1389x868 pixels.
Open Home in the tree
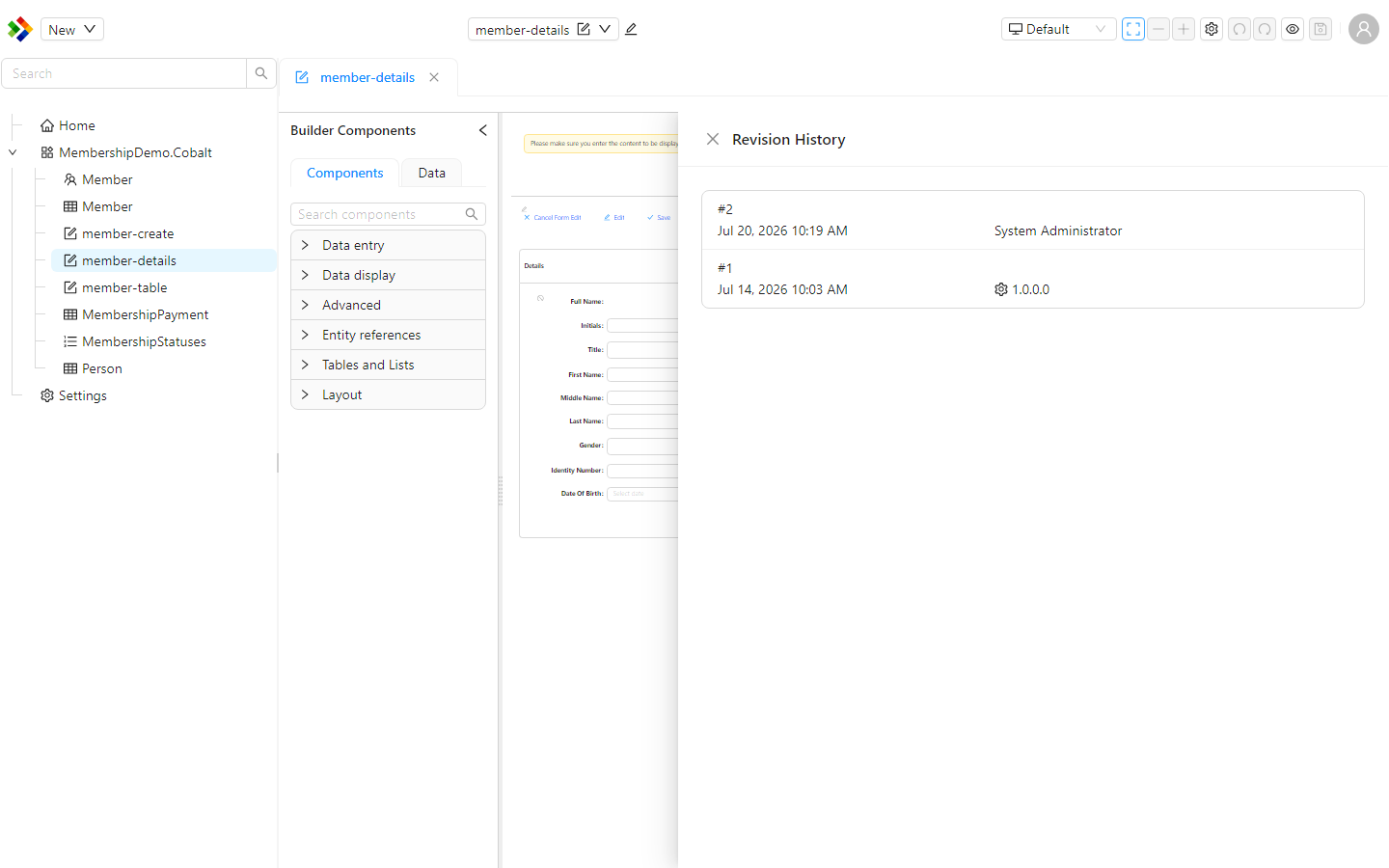click(76, 125)
